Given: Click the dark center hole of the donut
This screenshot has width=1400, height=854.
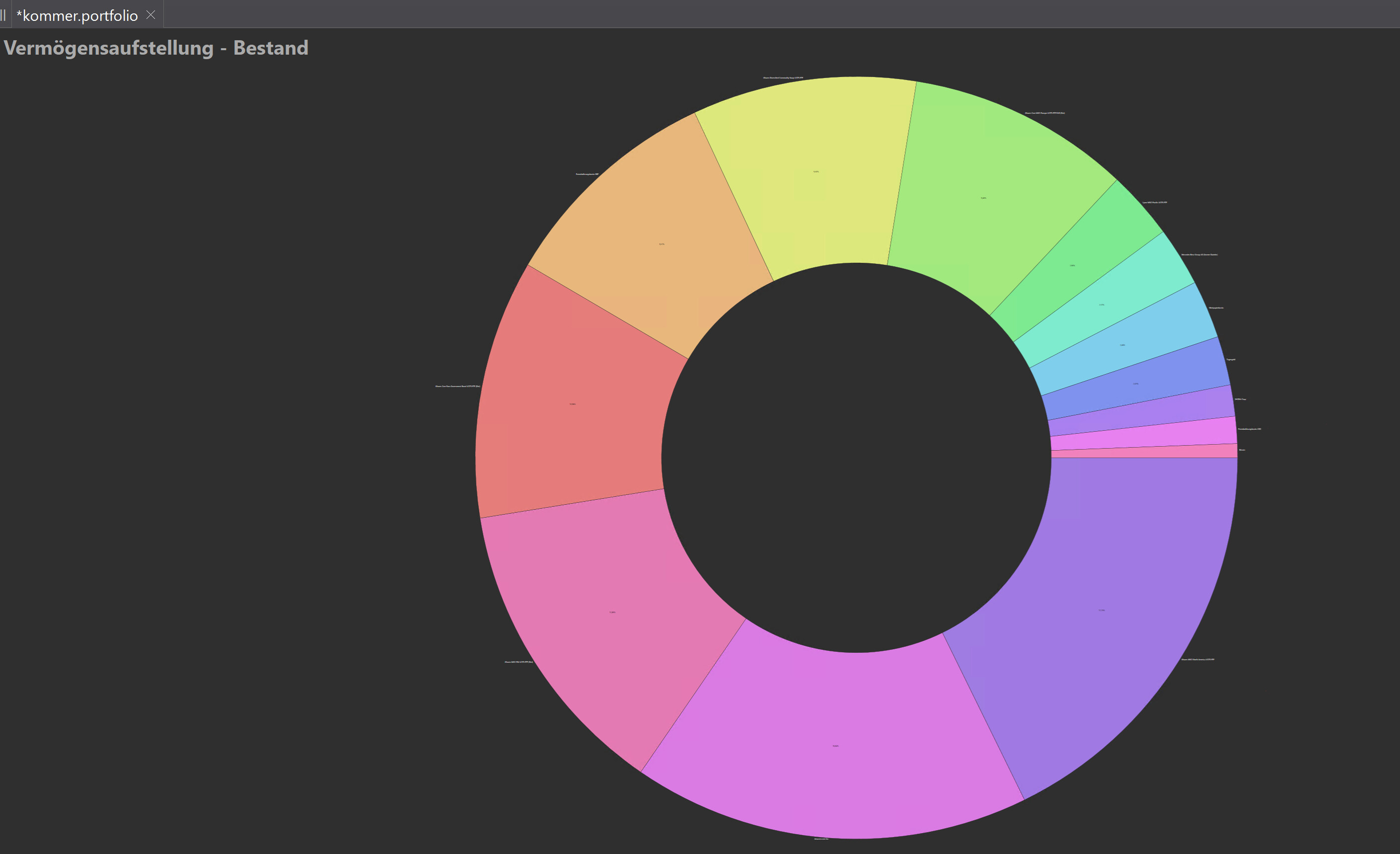Looking at the screenshot, I should [856, 458].
